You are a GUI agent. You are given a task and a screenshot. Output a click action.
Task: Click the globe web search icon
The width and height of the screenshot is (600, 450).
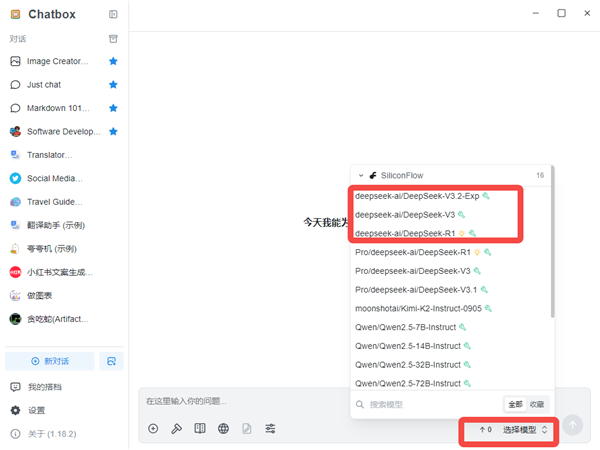click(223, 428)
